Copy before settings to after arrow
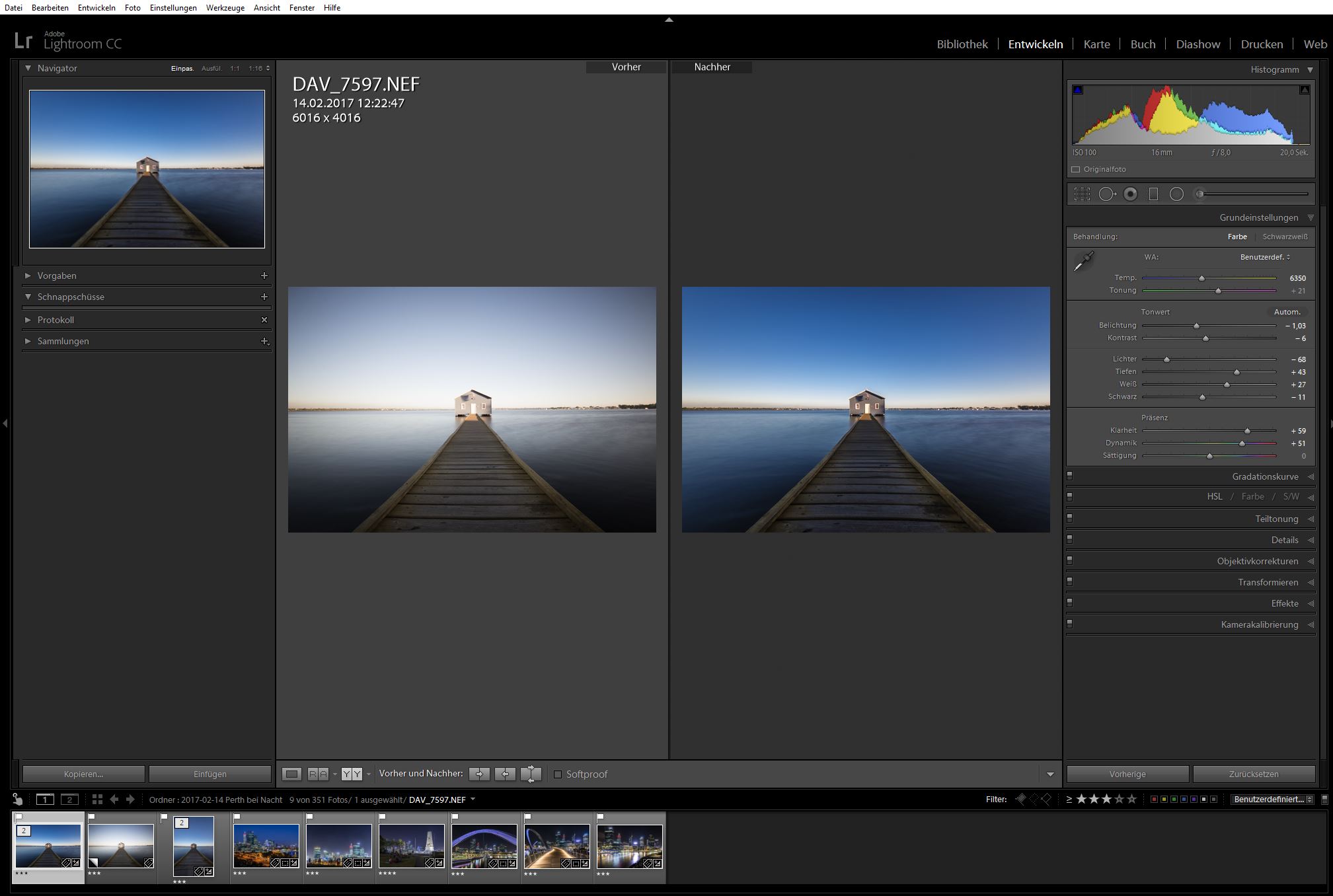The image size is (1333, 896). 479,774
